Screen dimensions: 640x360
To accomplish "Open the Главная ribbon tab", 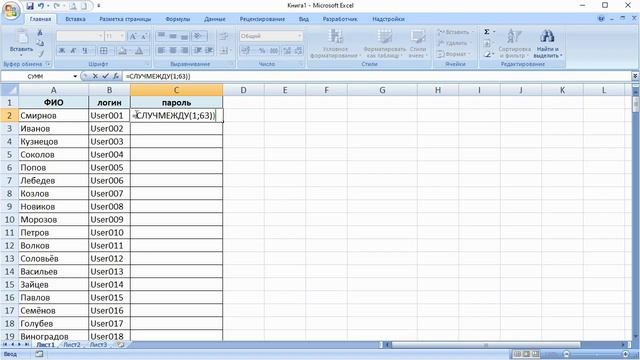I will [40, 19].
